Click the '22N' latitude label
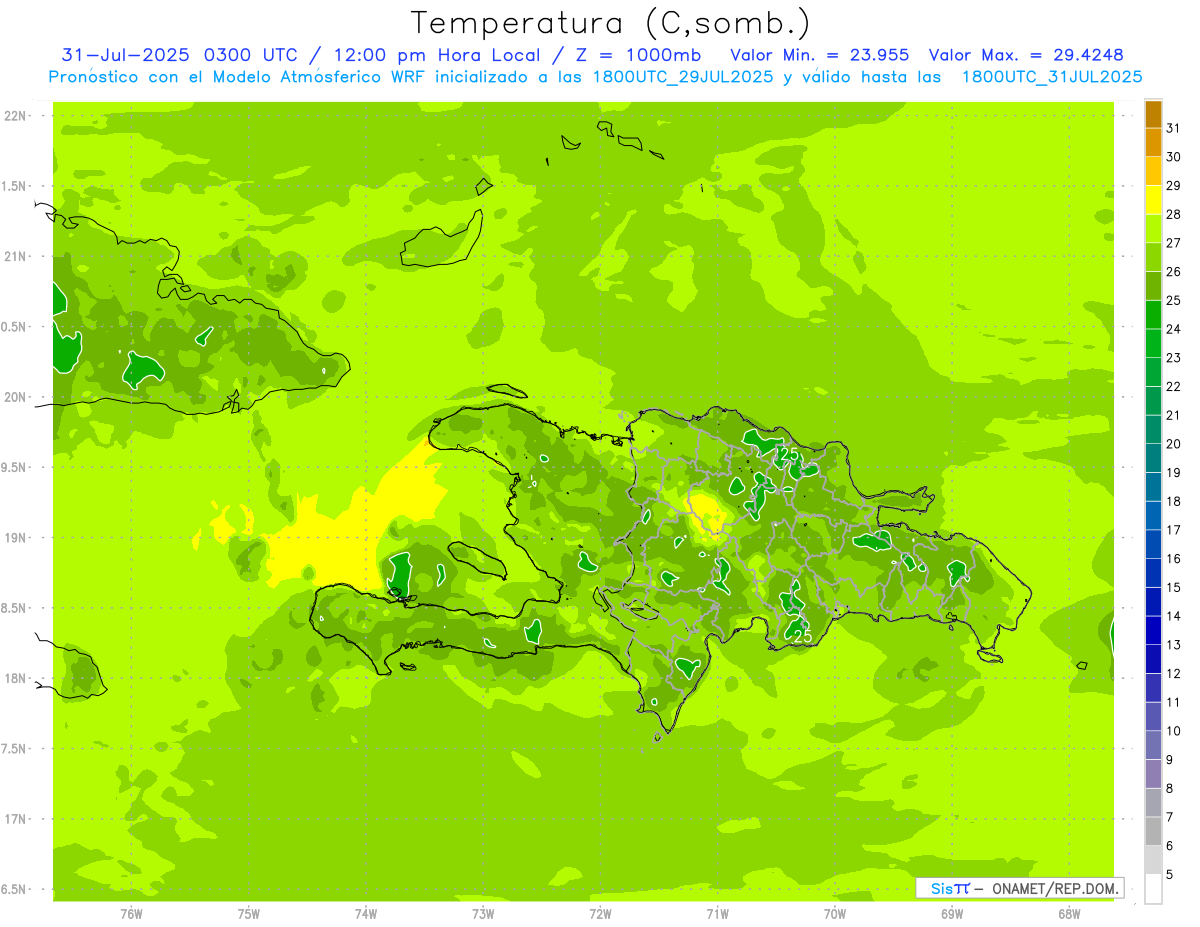1200x927 pixels. click(x=16, y=115)
